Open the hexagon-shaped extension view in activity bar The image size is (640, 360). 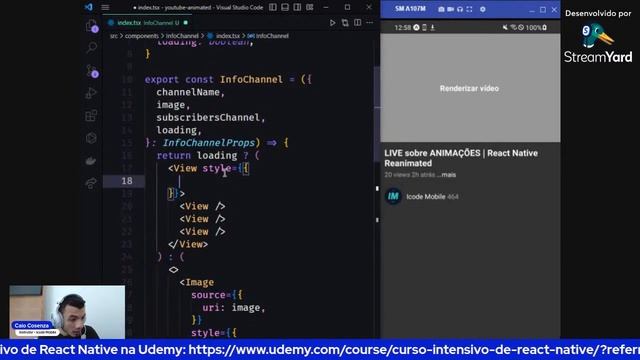[x=91, y=138]
